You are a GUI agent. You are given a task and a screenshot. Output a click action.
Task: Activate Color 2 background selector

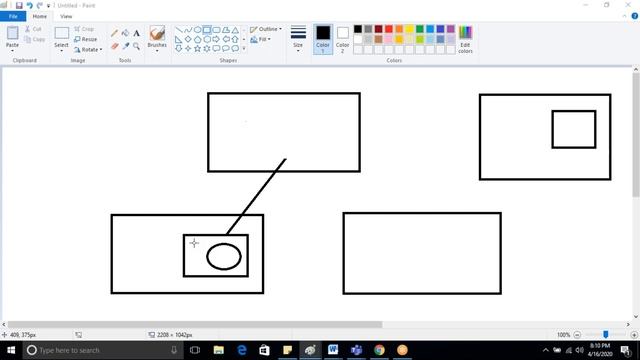coord(342,39)
